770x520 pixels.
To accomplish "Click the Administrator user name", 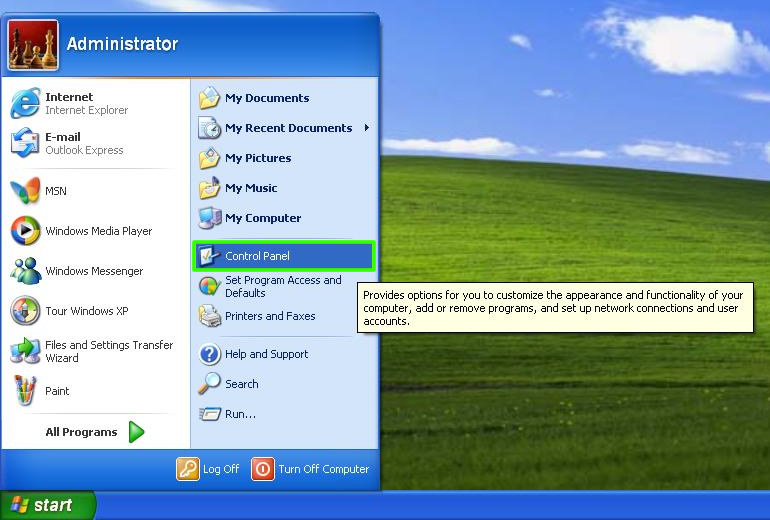I will (x=122, y=44).
